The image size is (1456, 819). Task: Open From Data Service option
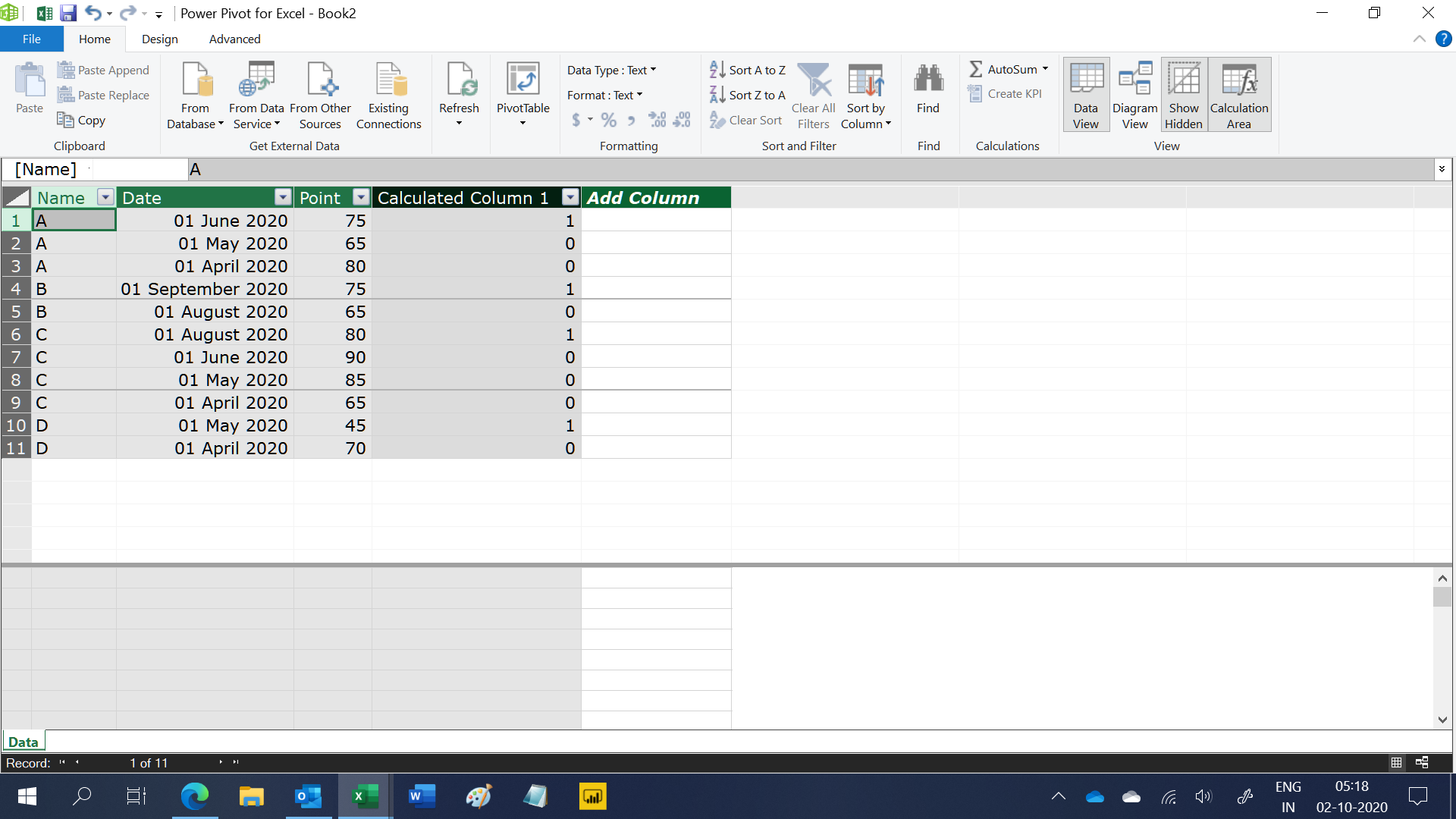pyautogui.click(x=256, y=96)
